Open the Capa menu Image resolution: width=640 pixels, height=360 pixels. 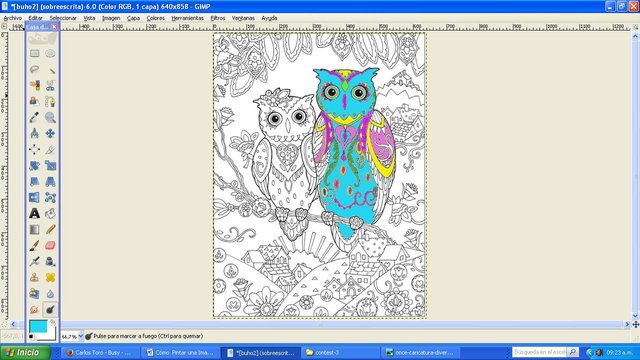[133, 18]
